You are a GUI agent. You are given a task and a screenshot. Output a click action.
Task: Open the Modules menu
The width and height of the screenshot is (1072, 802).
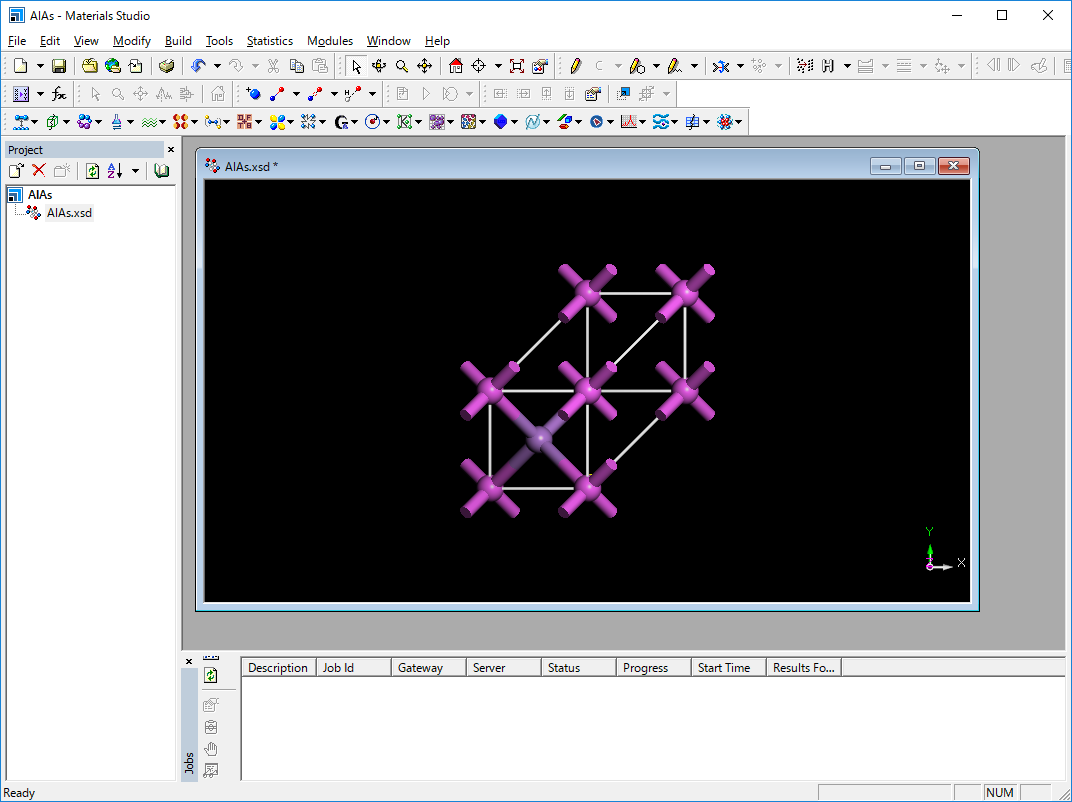(x=329, y=41)
